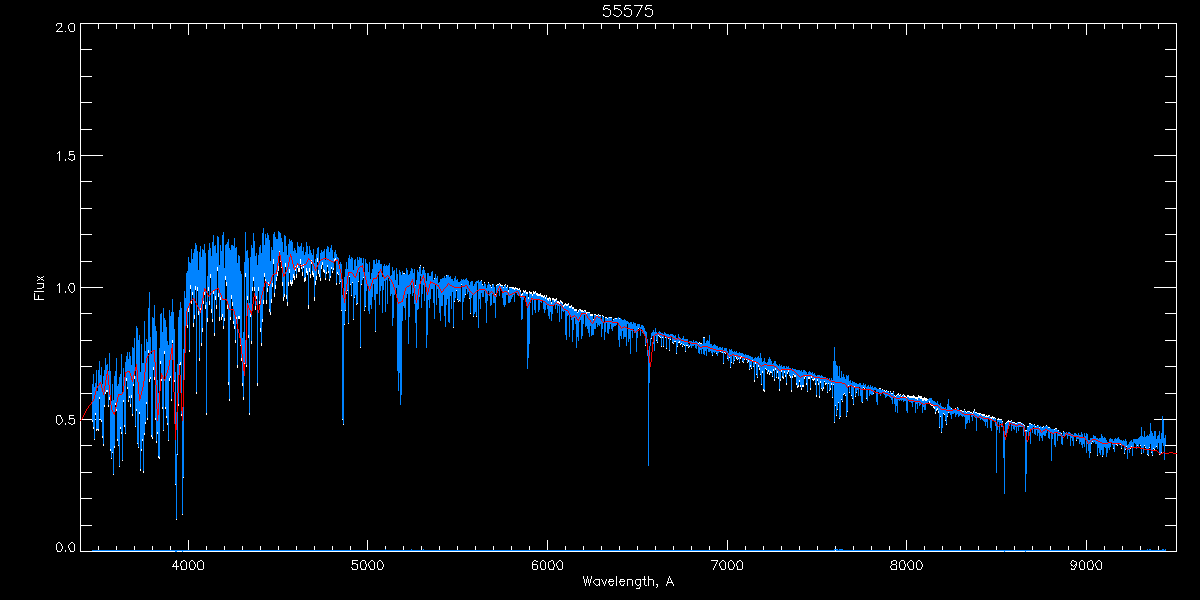Select the 5000 wavelength tick label
The image size is (1200, 600).
pos(367,563)
